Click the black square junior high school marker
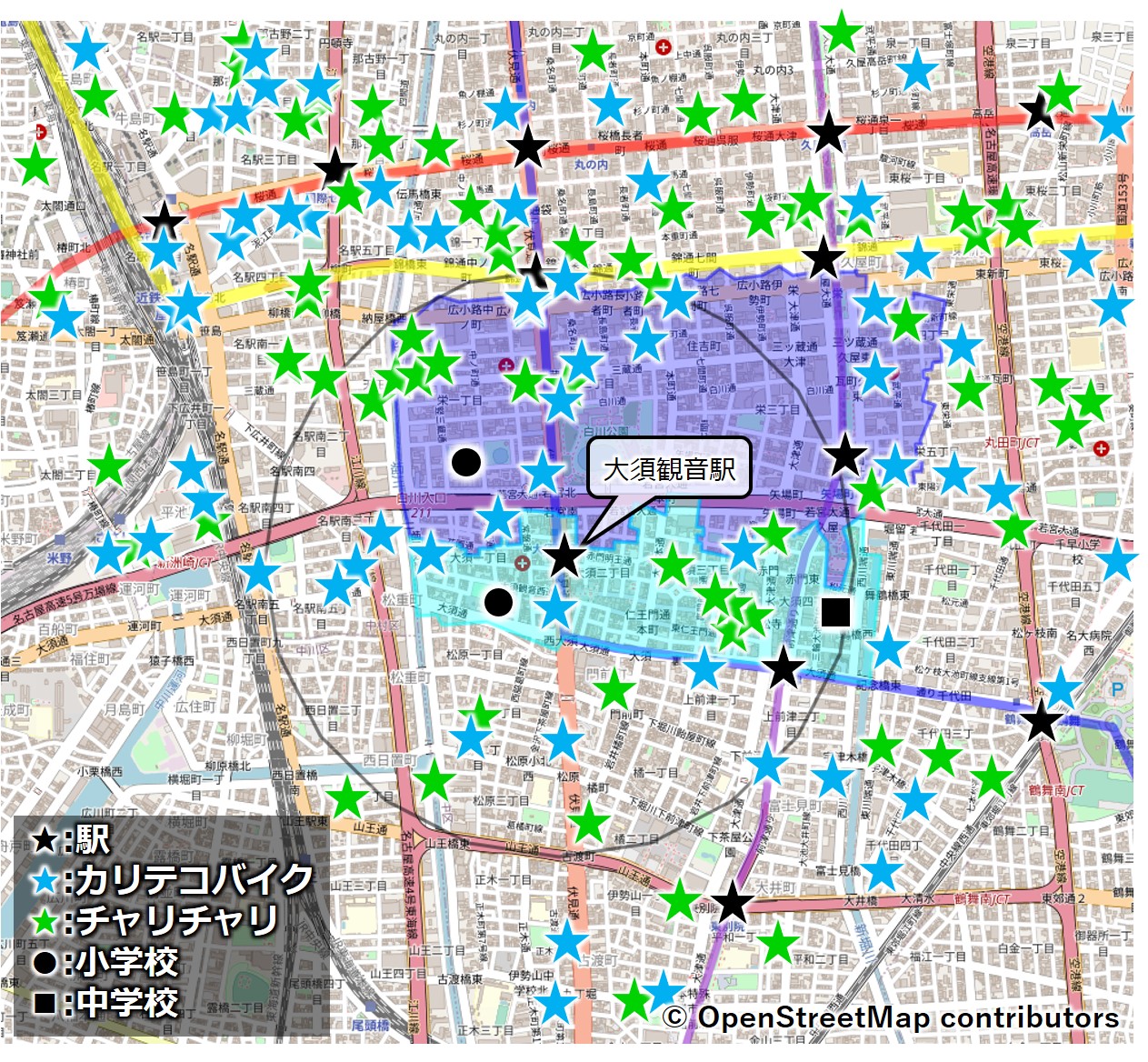 835,612
